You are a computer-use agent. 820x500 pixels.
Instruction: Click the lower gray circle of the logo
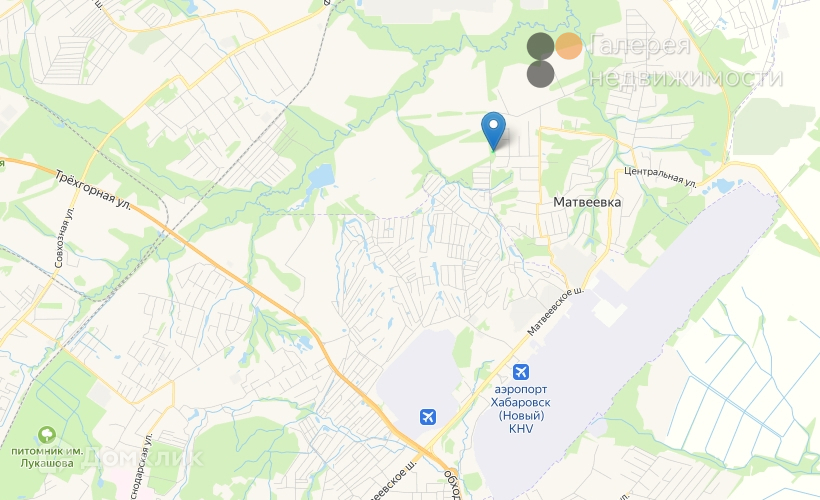[540, 74]
